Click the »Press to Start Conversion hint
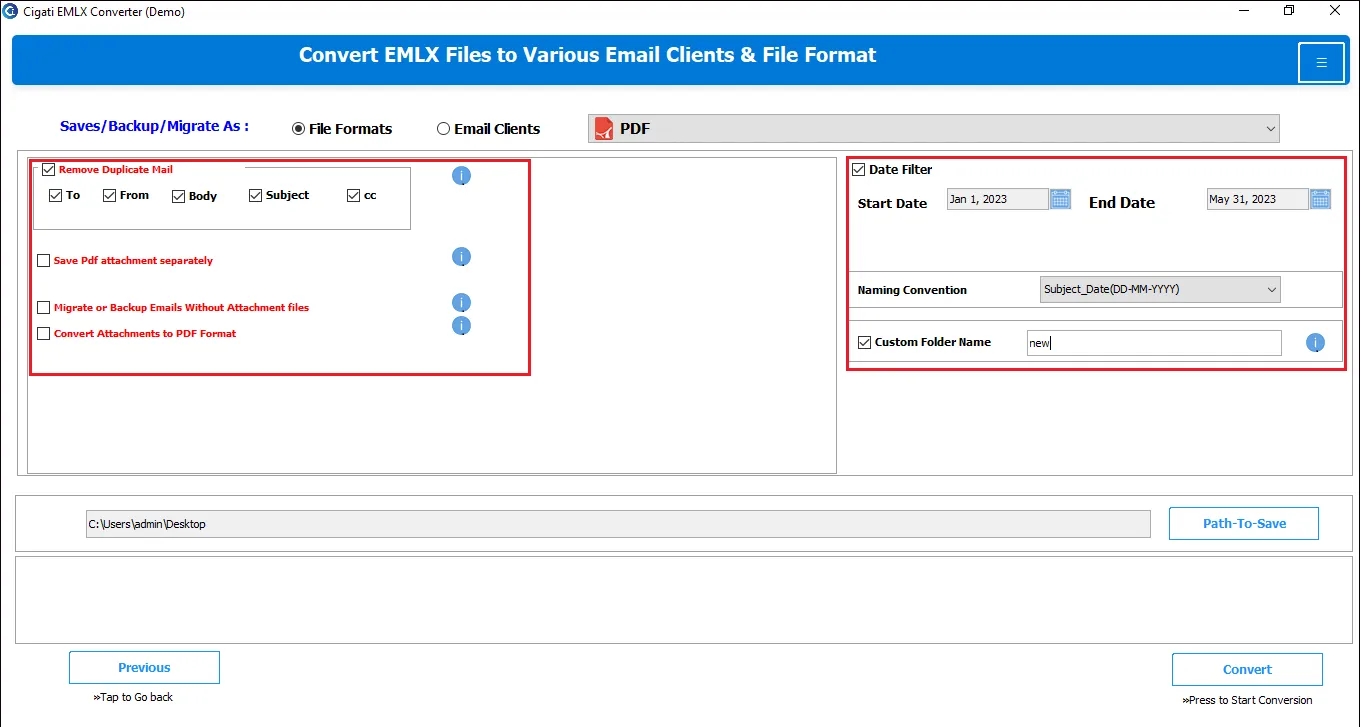 [1247, 700]
